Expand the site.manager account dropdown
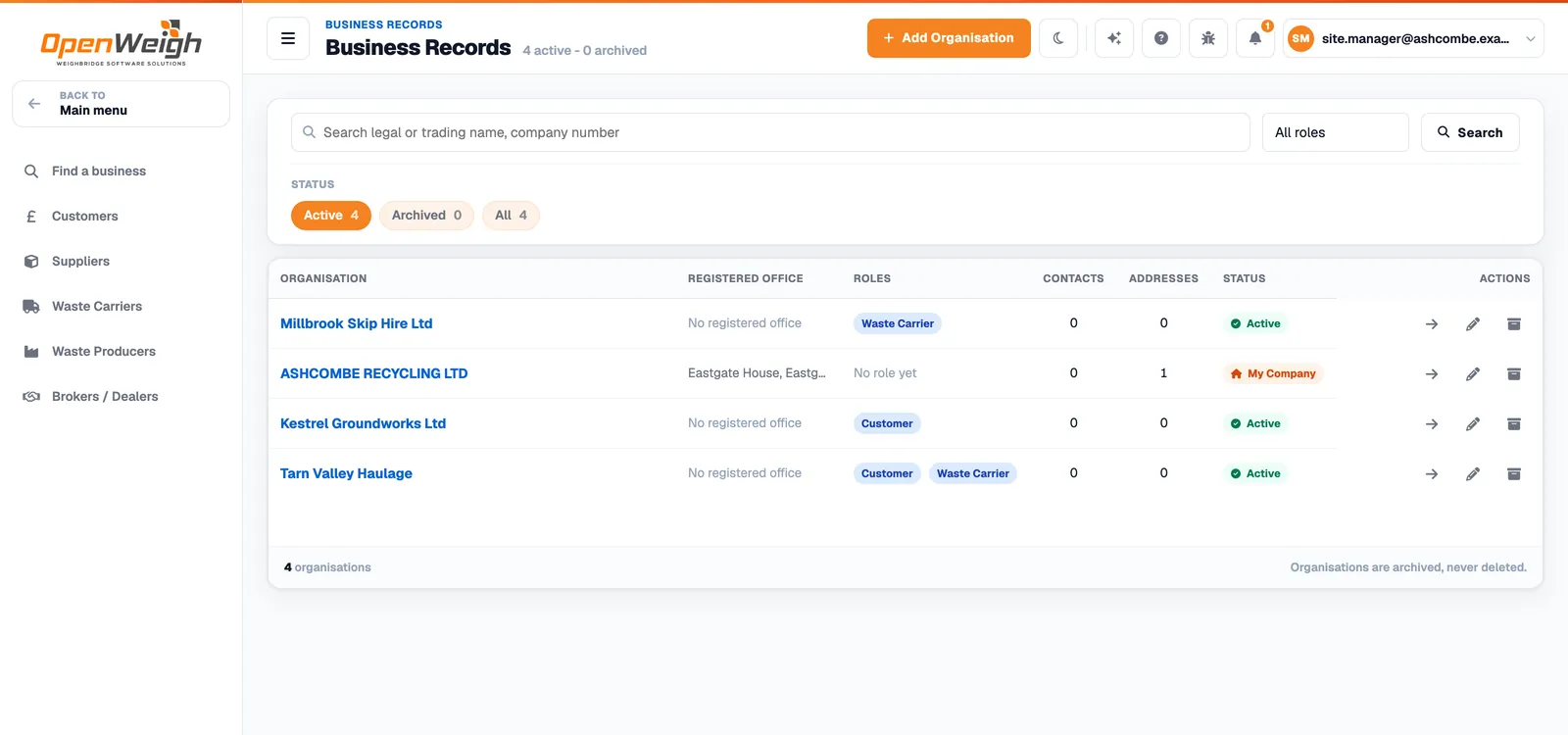 click(x=1413, y=38)
